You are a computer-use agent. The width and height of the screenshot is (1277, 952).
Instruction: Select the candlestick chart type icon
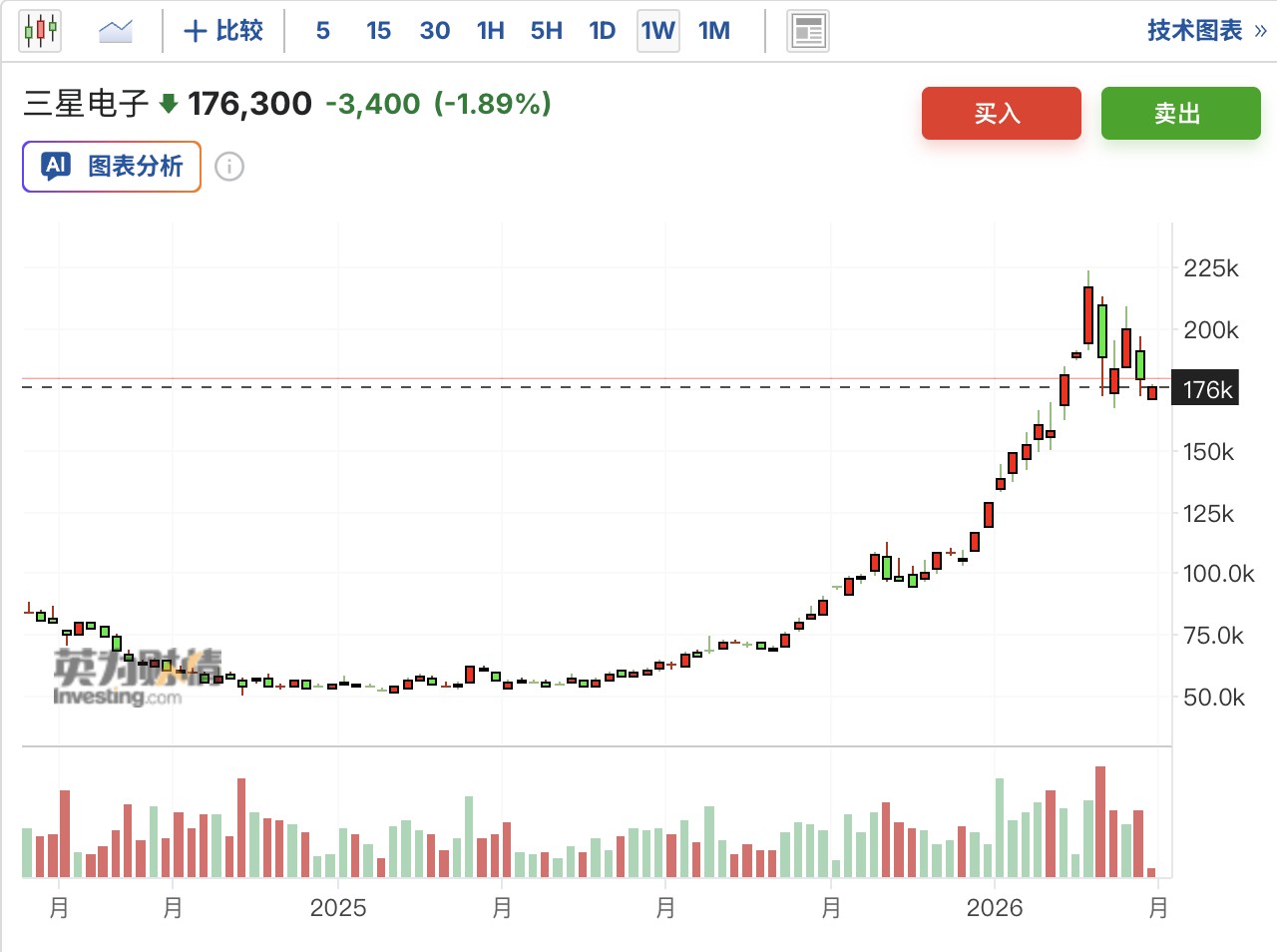(x=40, y=31)
